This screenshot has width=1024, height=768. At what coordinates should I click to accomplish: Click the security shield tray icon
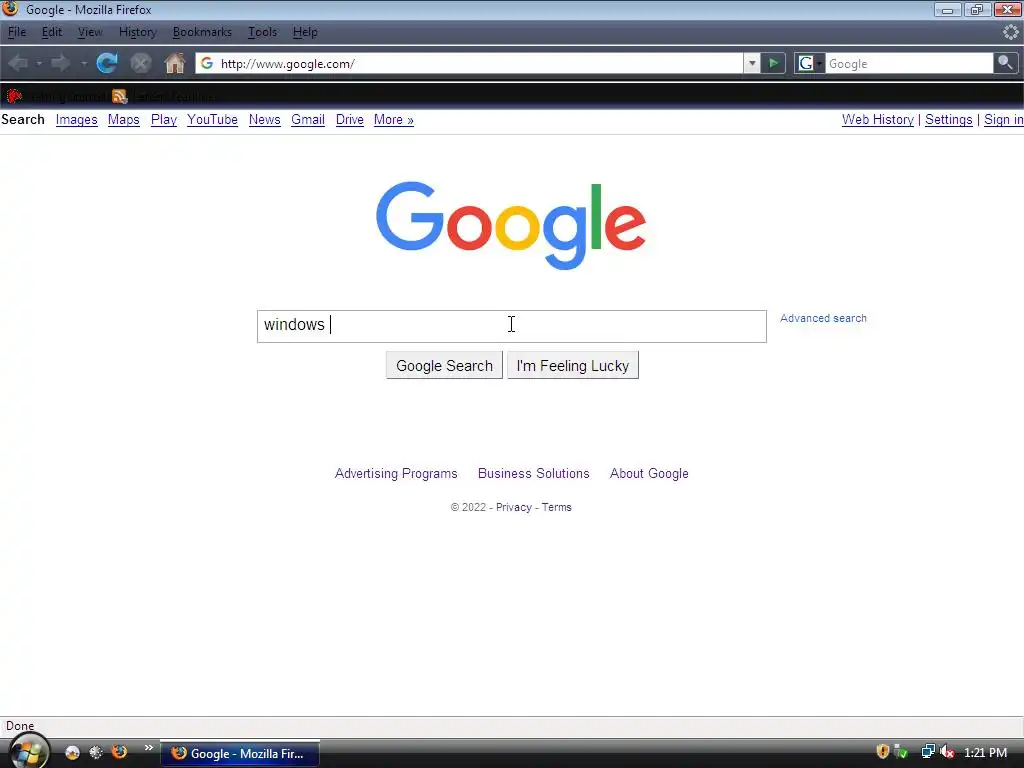tap(882, 752)
